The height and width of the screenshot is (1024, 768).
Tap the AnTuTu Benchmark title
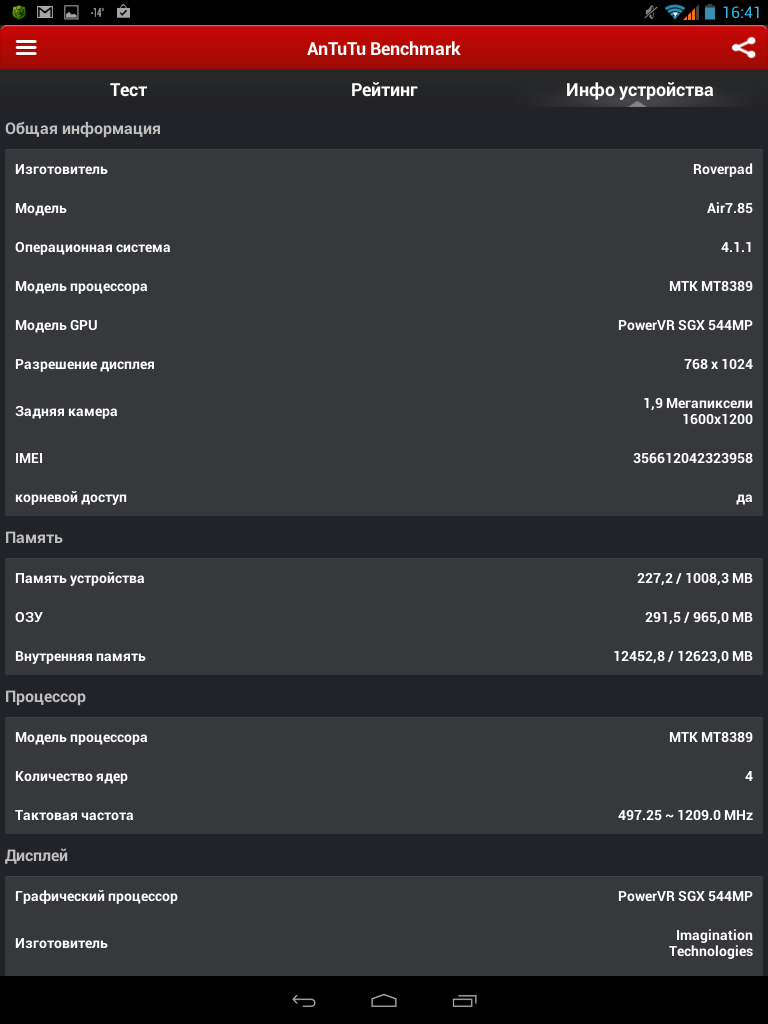(384, 49)
